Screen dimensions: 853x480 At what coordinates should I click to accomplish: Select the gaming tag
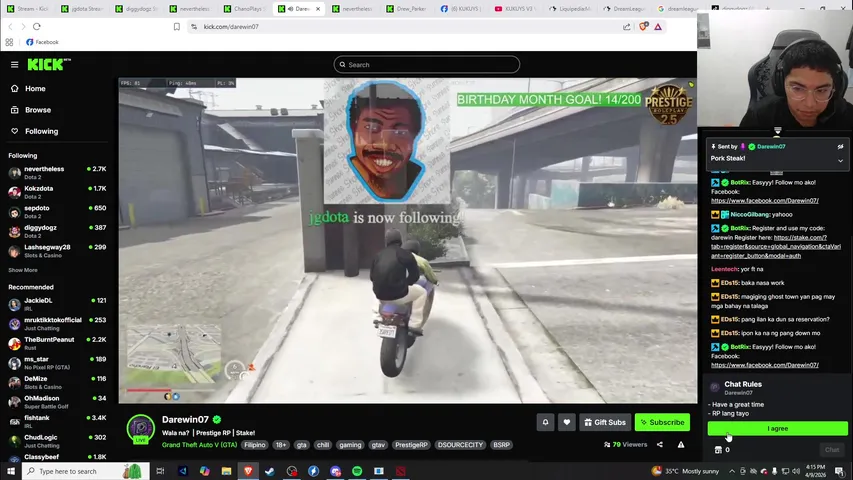coord(350,445)
